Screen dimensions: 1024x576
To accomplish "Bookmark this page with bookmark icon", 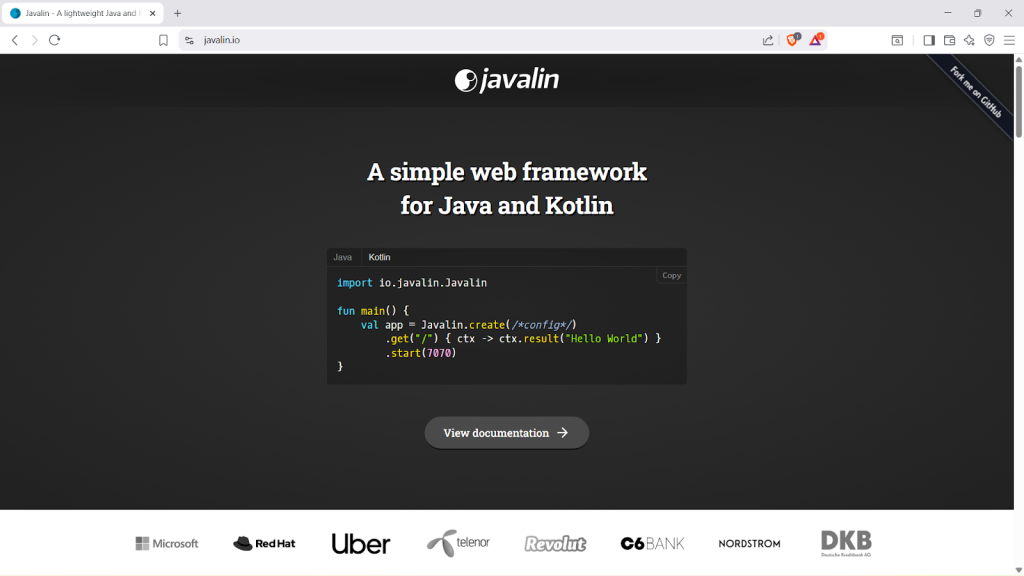I will pos(163,40).
